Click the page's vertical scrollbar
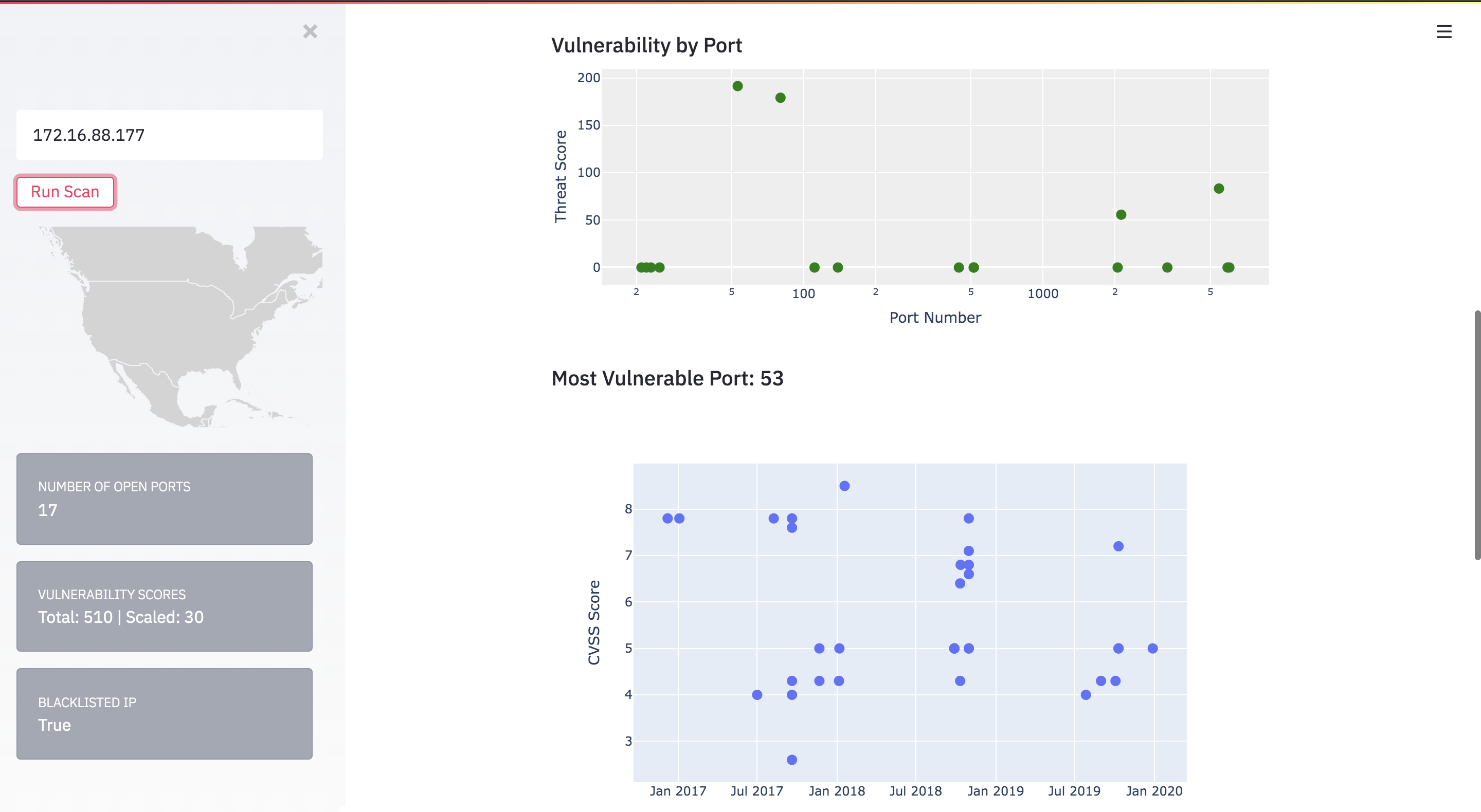Viewport: 1481px width, 812px height. click(x=1477, y=435)
